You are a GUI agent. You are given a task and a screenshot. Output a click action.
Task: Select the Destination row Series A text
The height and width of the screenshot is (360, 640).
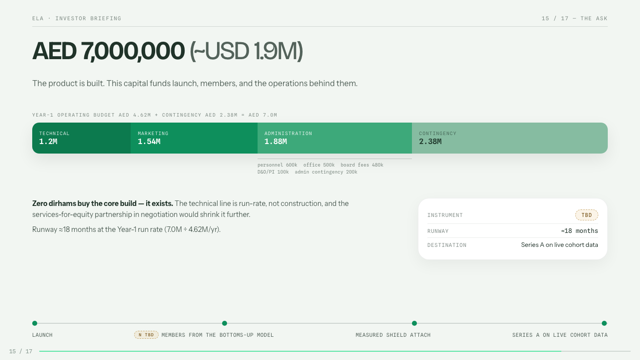pyautogui.click(x=559, y=245)
